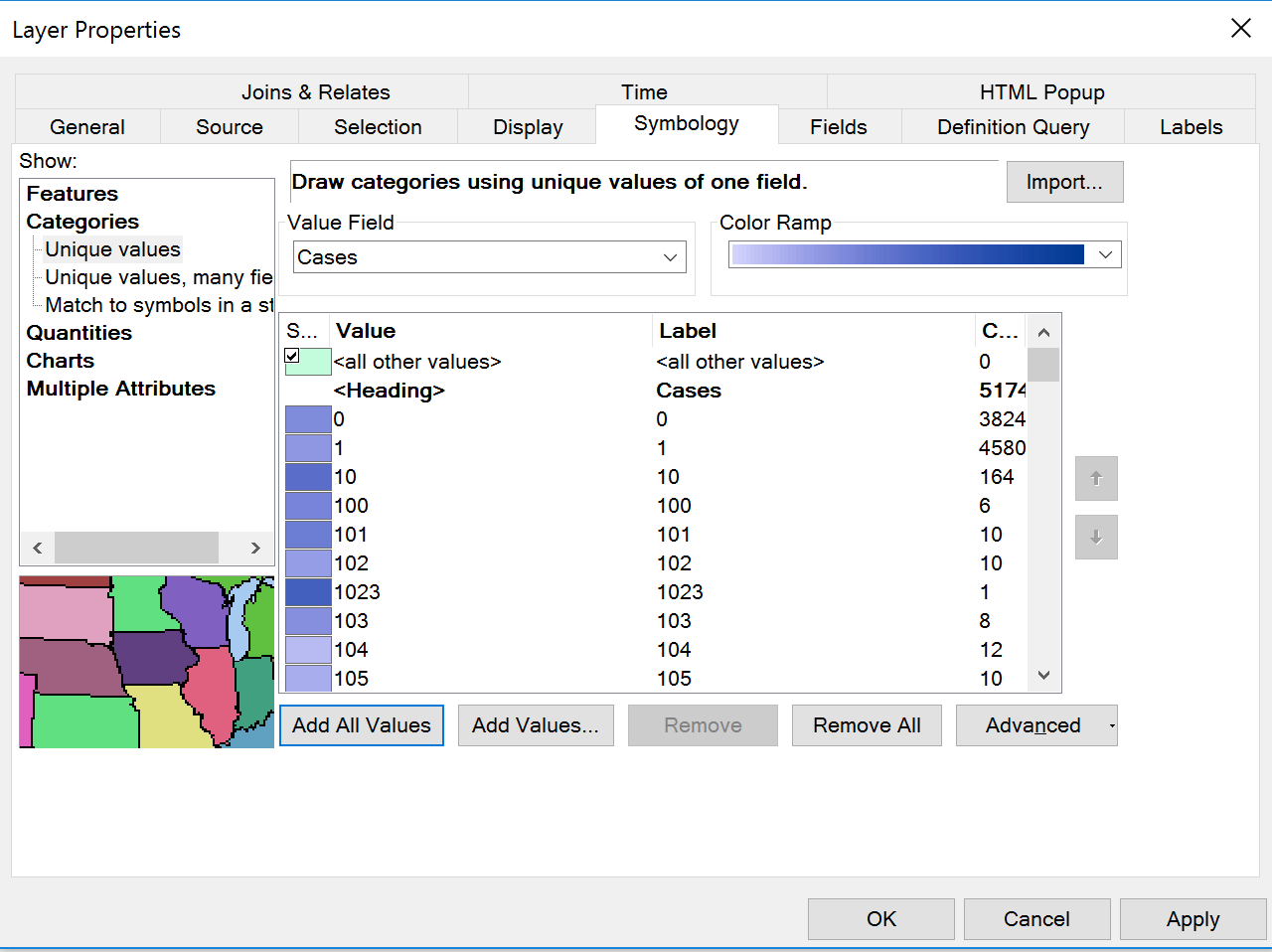
Task: Uncheck the all other values checkbox
Action: coord(292,356)
